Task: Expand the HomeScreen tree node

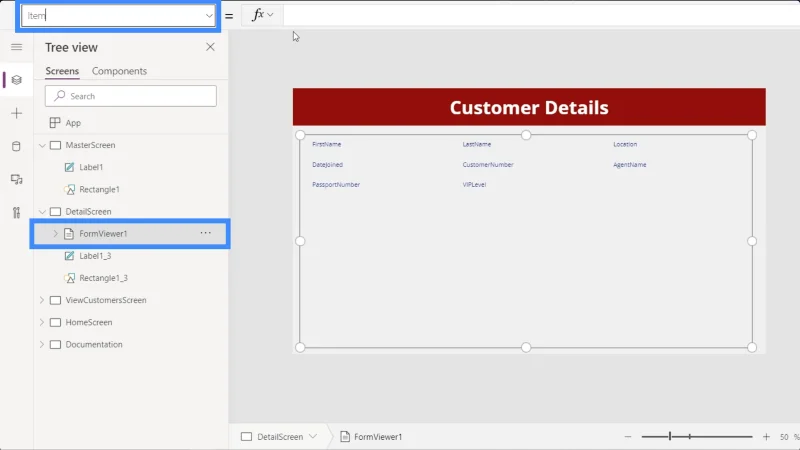Action: coord(42,322)
